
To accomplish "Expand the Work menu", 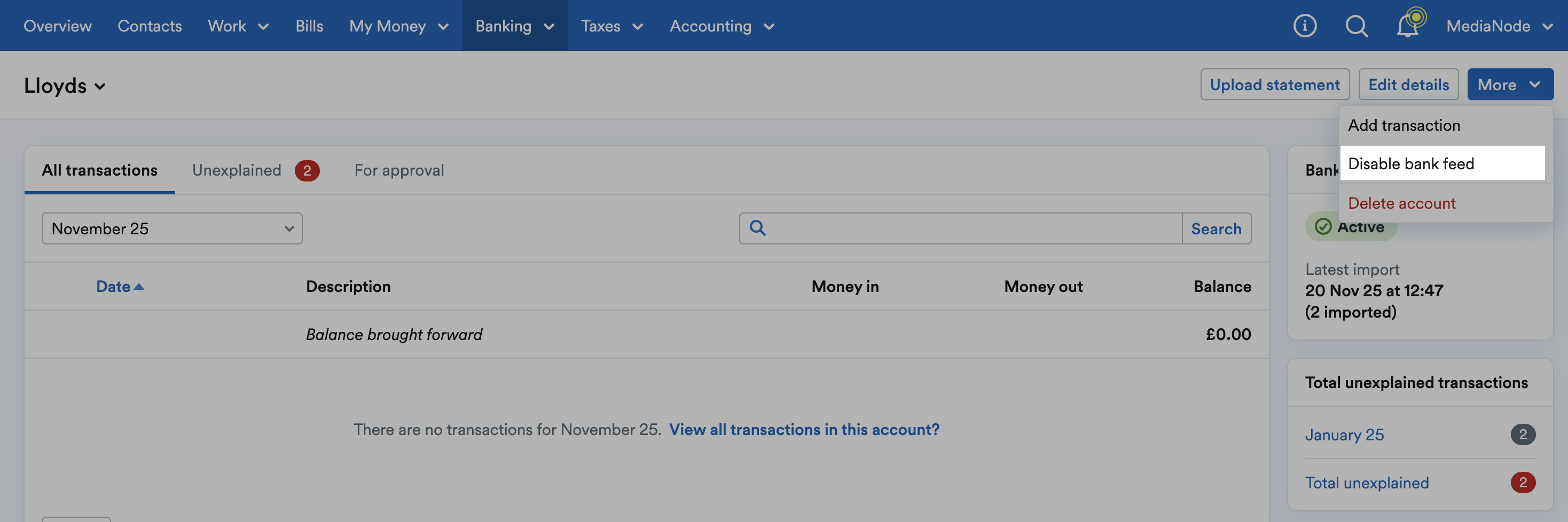I will coord(238,26).
